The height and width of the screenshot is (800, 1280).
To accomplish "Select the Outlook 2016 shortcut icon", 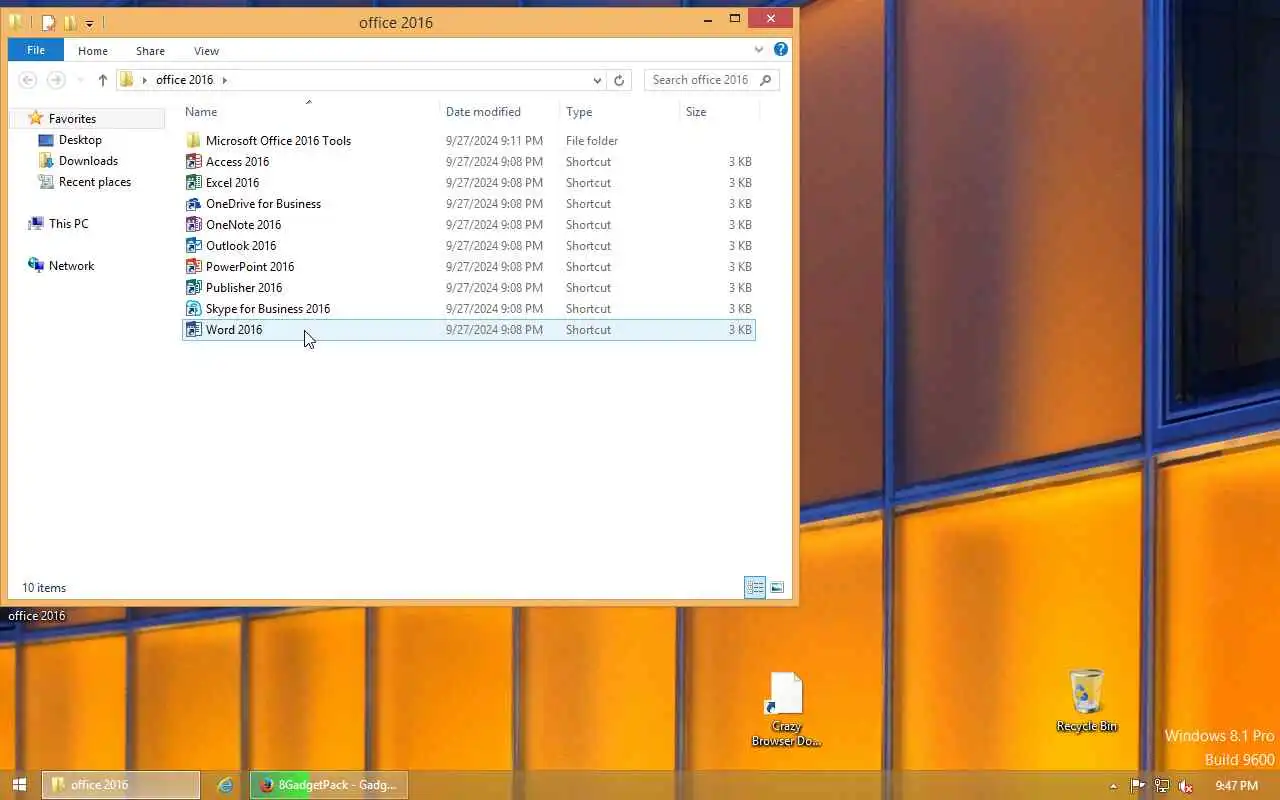I will coord(194,245).
